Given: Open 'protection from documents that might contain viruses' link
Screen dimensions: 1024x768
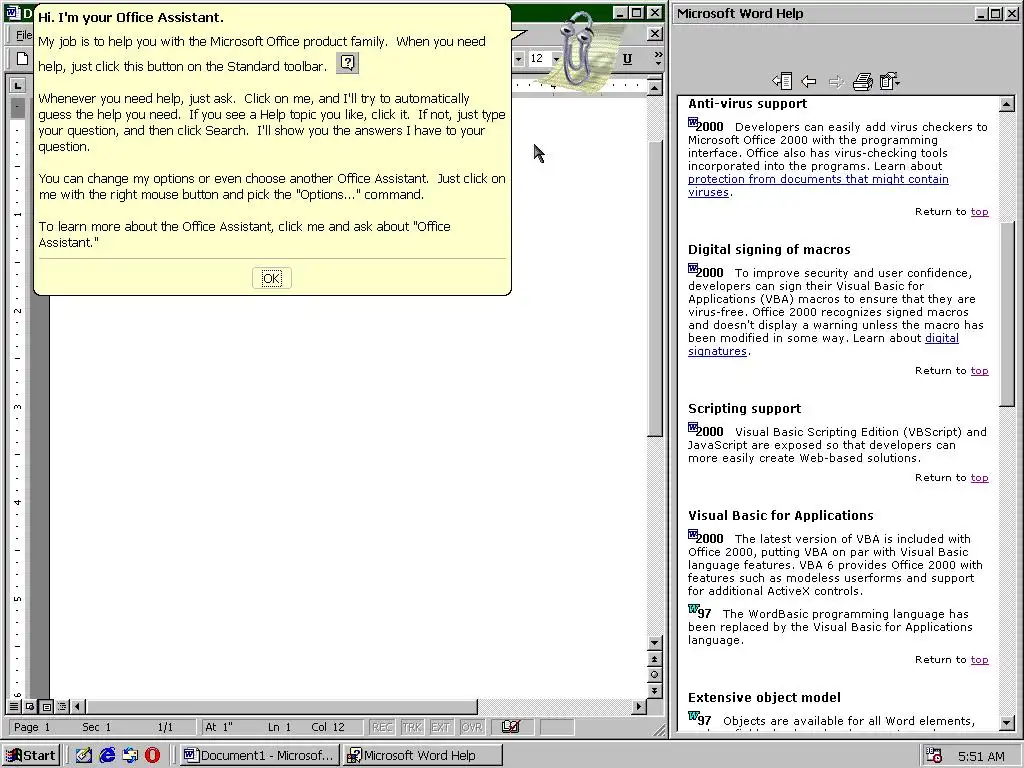Looking at the screenshot, I should click(818, 185).
